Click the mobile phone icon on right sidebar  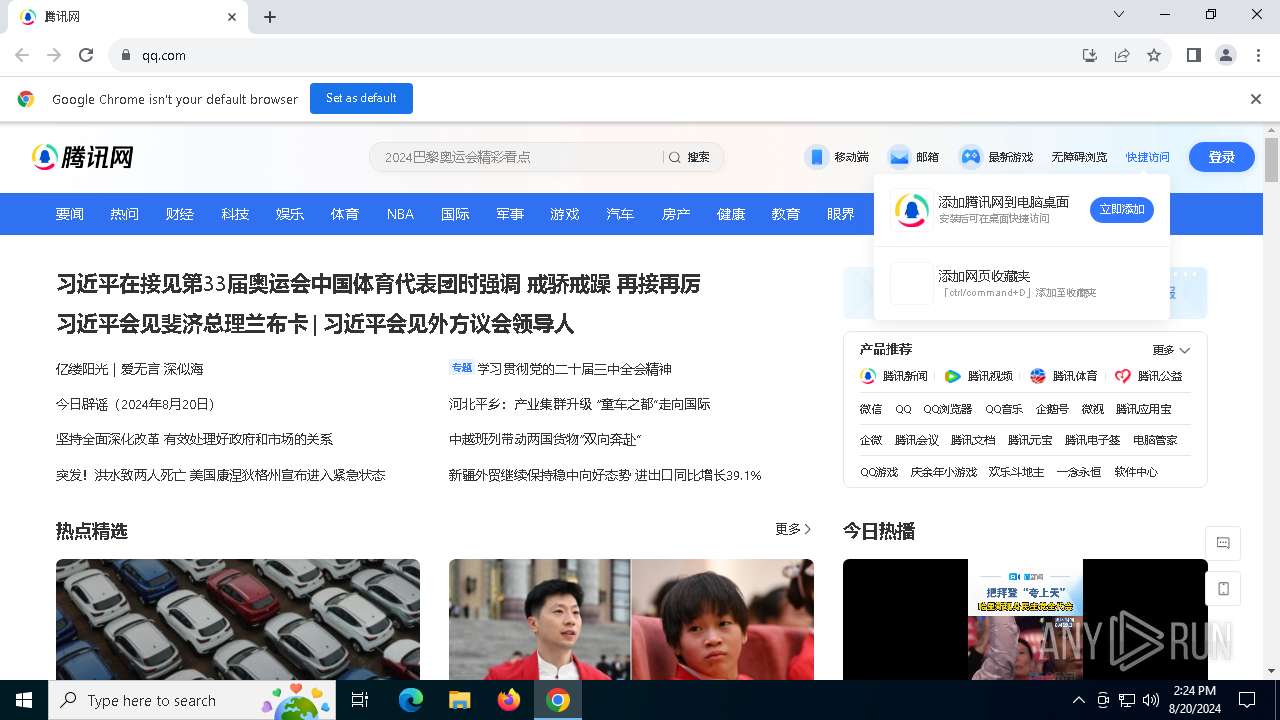tap(1223, 589)
